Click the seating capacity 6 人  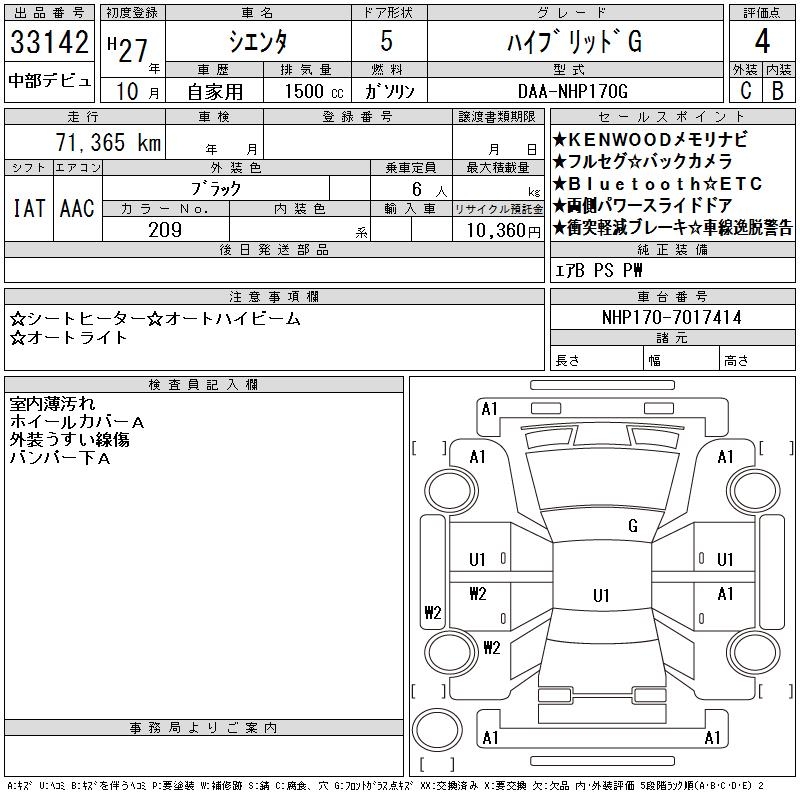pyautogui.click(x=429, y=190)
